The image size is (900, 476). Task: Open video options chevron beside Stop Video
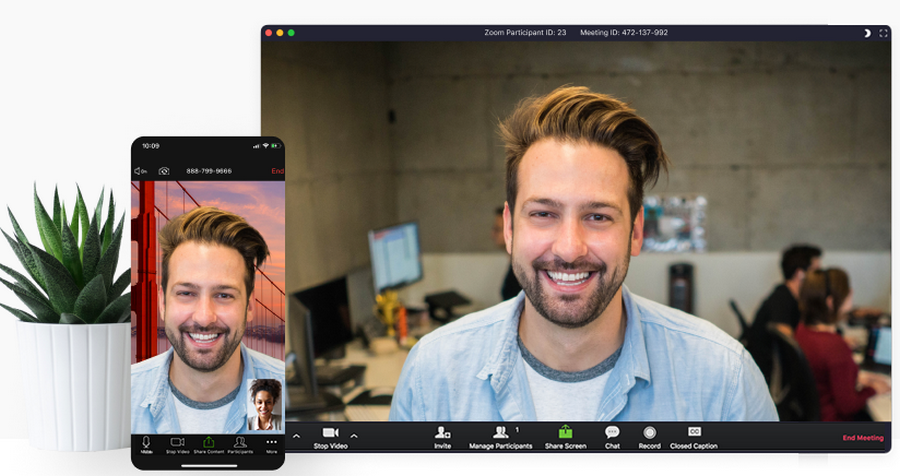pyautogui.click(x=354, y=436)
